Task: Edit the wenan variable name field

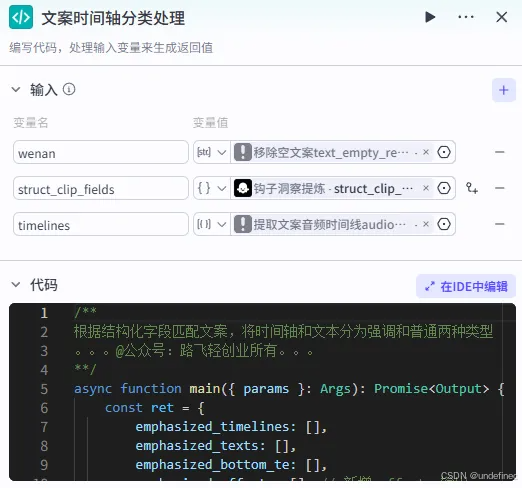Action: point(101,152)
